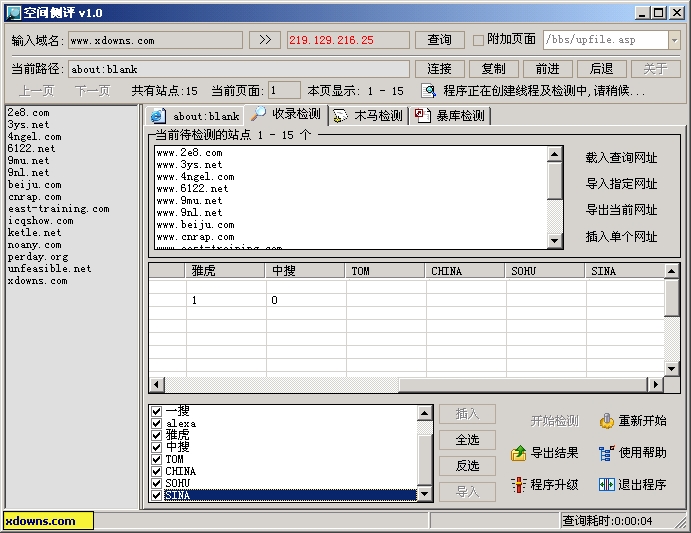Click the 当前页面 page number field
Image resolution: width=691 pixels, height=533 pixels.
[x=284, y=91]
